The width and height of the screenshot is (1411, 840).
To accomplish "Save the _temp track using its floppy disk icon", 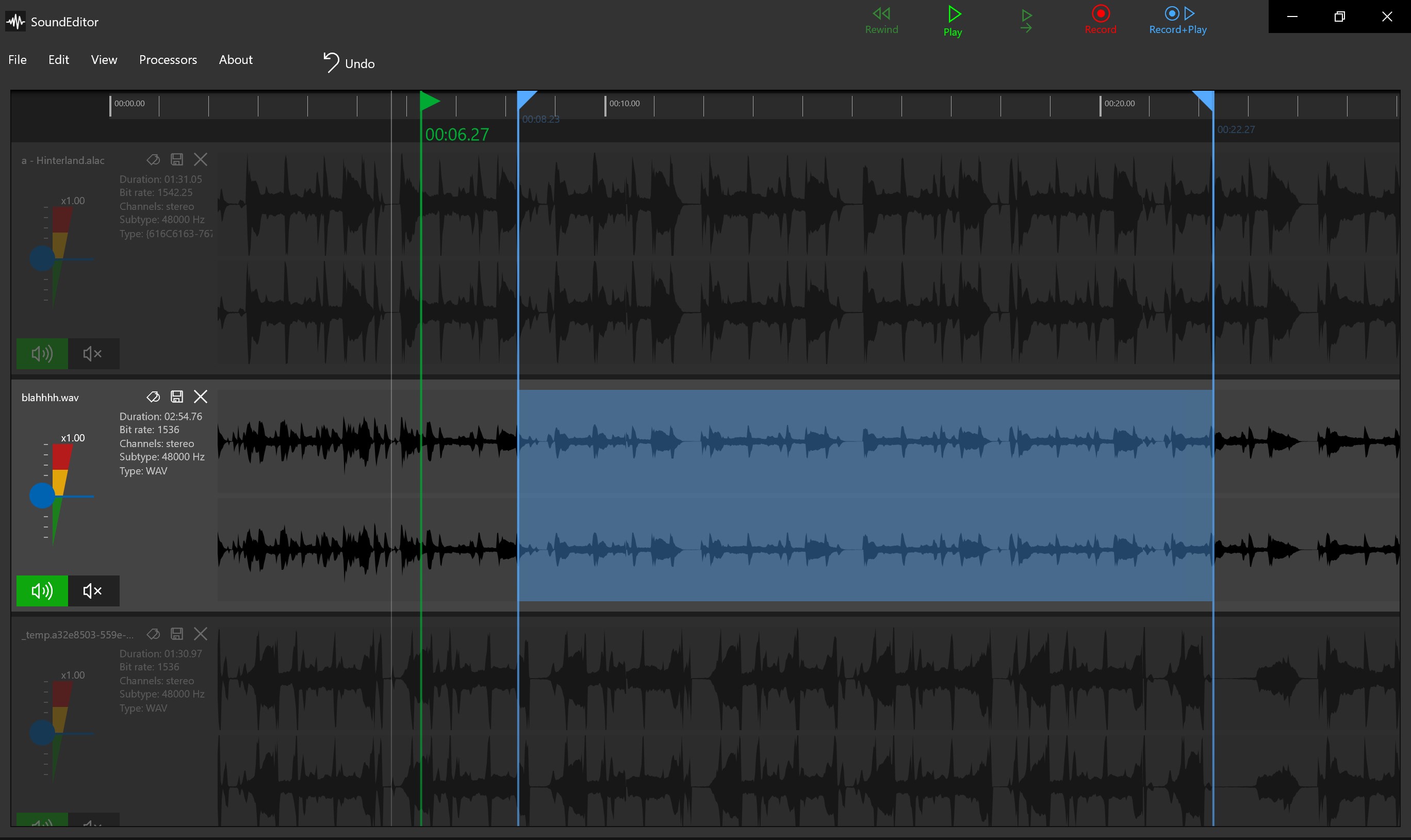I will [177, 633].
